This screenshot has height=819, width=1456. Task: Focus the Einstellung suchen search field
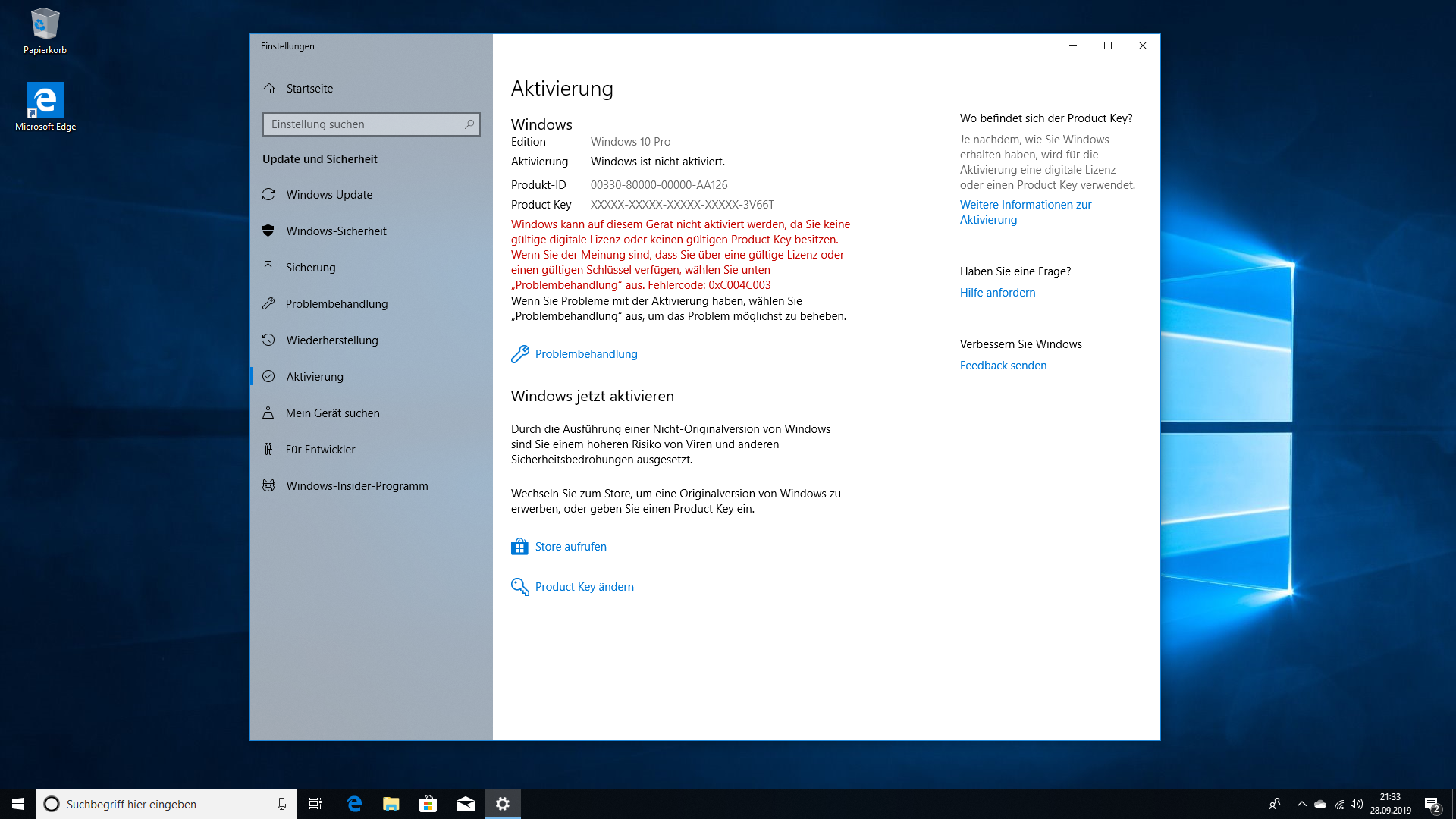coord(372,124)
